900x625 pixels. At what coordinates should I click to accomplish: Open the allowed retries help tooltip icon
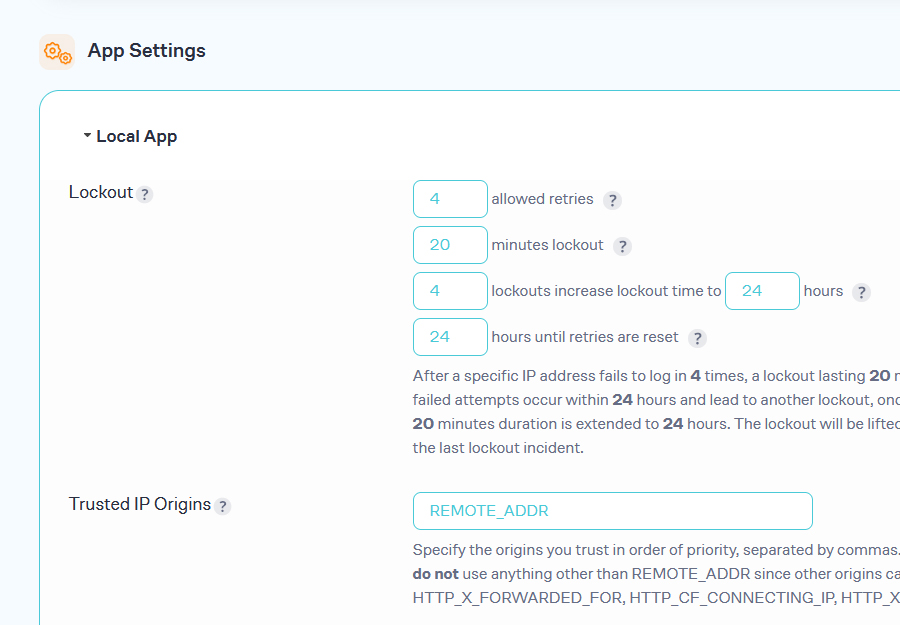click(x=612, y=200)
